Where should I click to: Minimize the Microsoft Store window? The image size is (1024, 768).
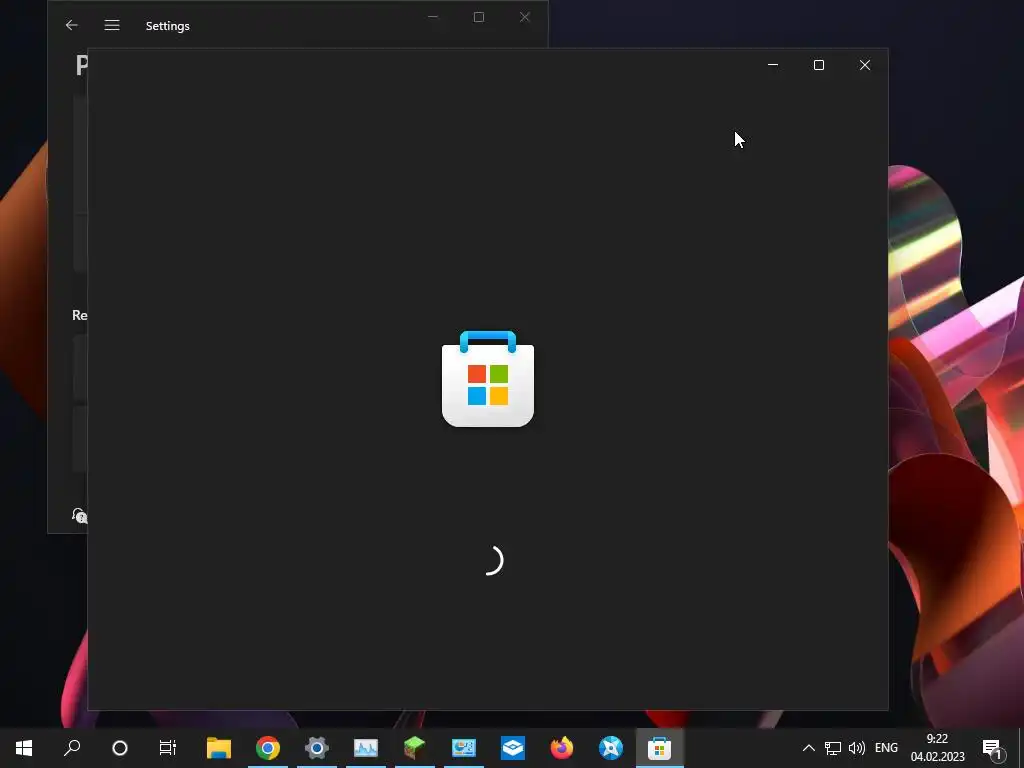tap(773, 65)
